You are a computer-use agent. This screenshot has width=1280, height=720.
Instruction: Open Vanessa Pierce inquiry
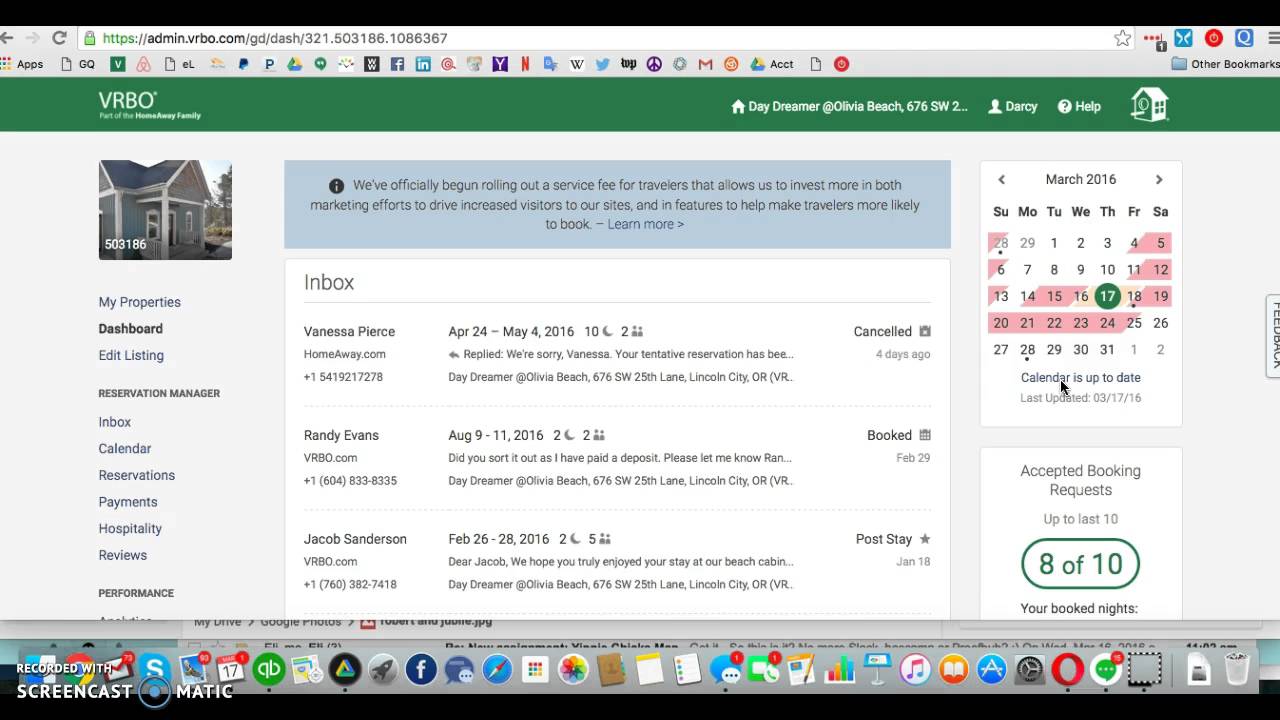pyautogui.click(x=617, y=354)
